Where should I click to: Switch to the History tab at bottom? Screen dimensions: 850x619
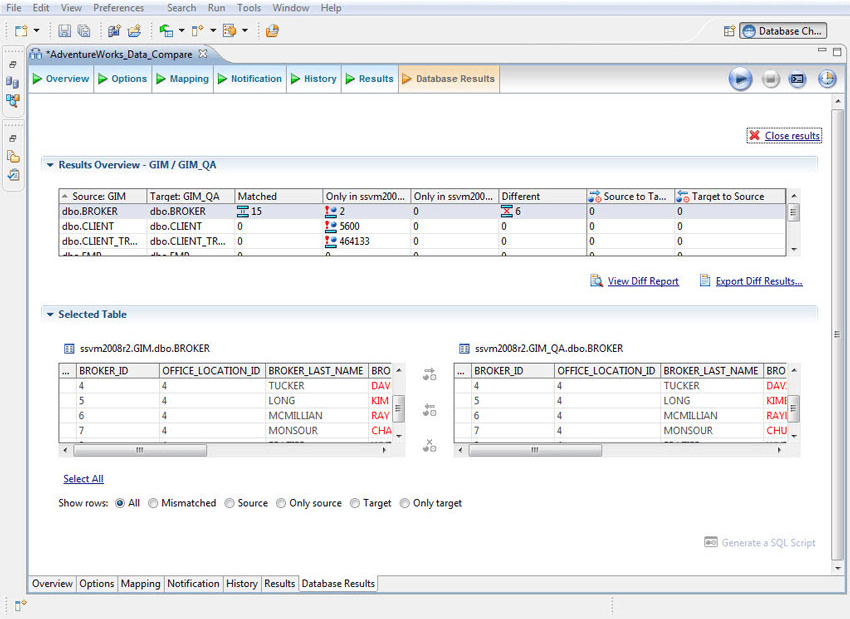pos(242,584)
